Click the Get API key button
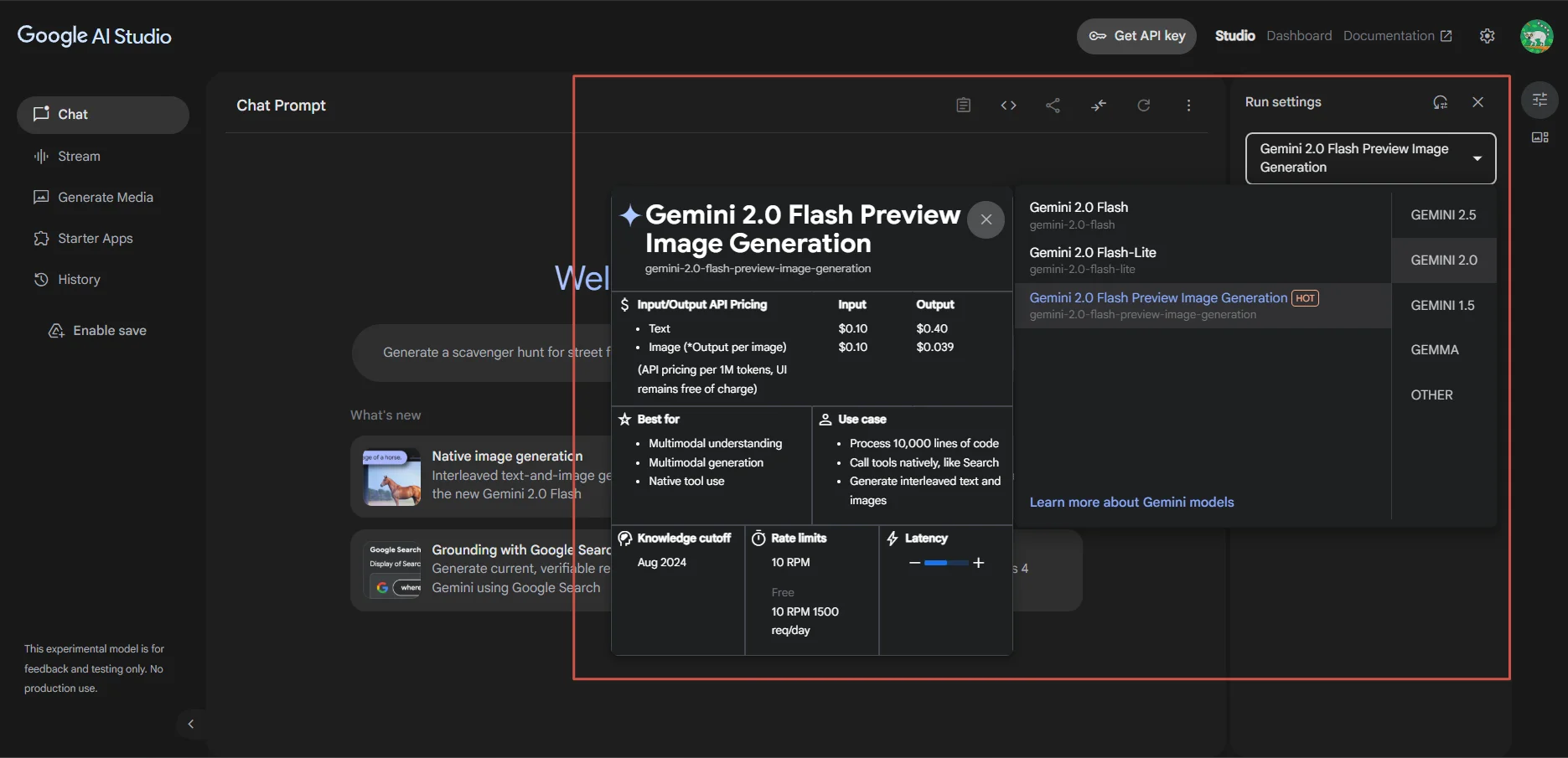This screenshot has height=758, width=1568. coord(1136,36)
